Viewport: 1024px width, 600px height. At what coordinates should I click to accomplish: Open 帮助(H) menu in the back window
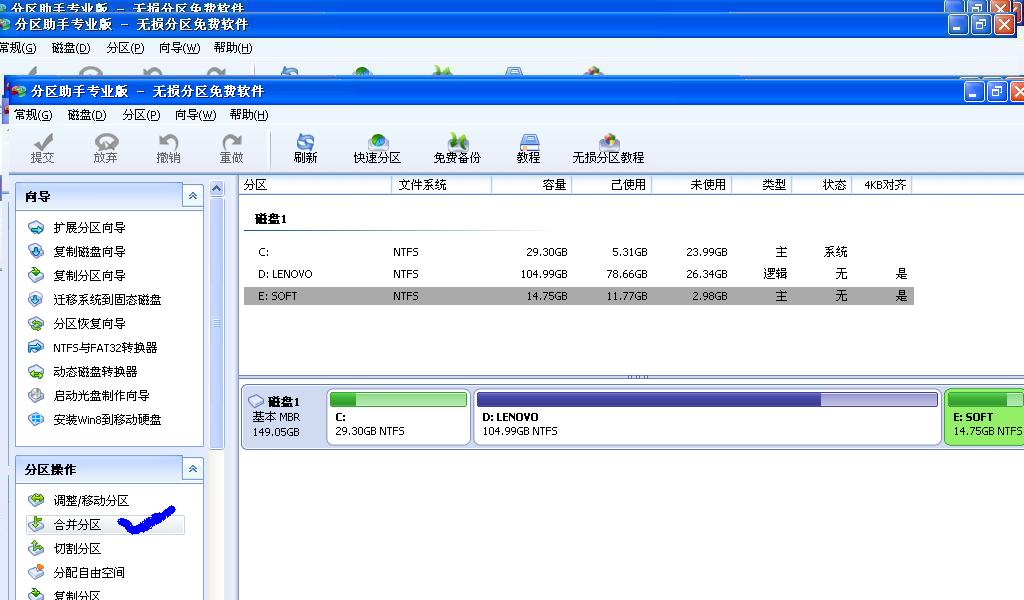(232, 48)
